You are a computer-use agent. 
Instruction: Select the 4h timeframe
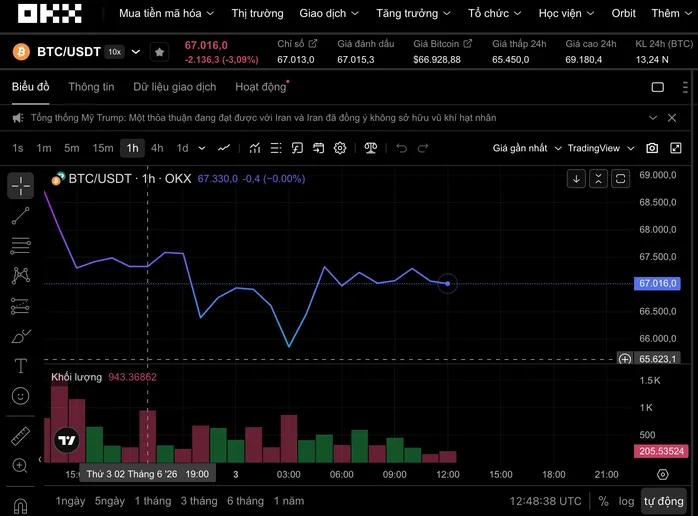click(157, 148)
